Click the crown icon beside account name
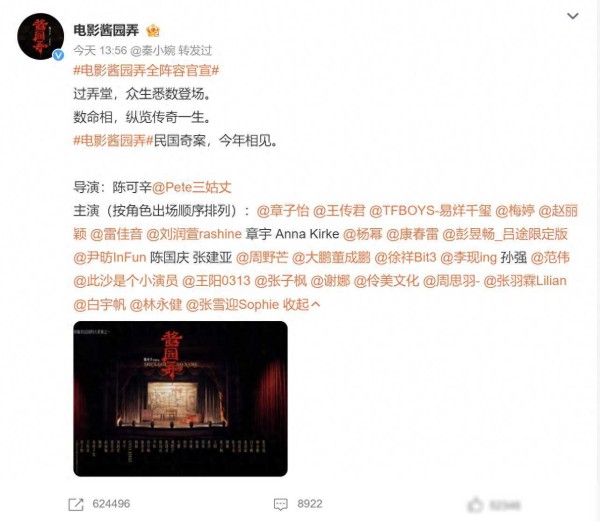Viewport: 600px width, 522px height. click(153, 30)
